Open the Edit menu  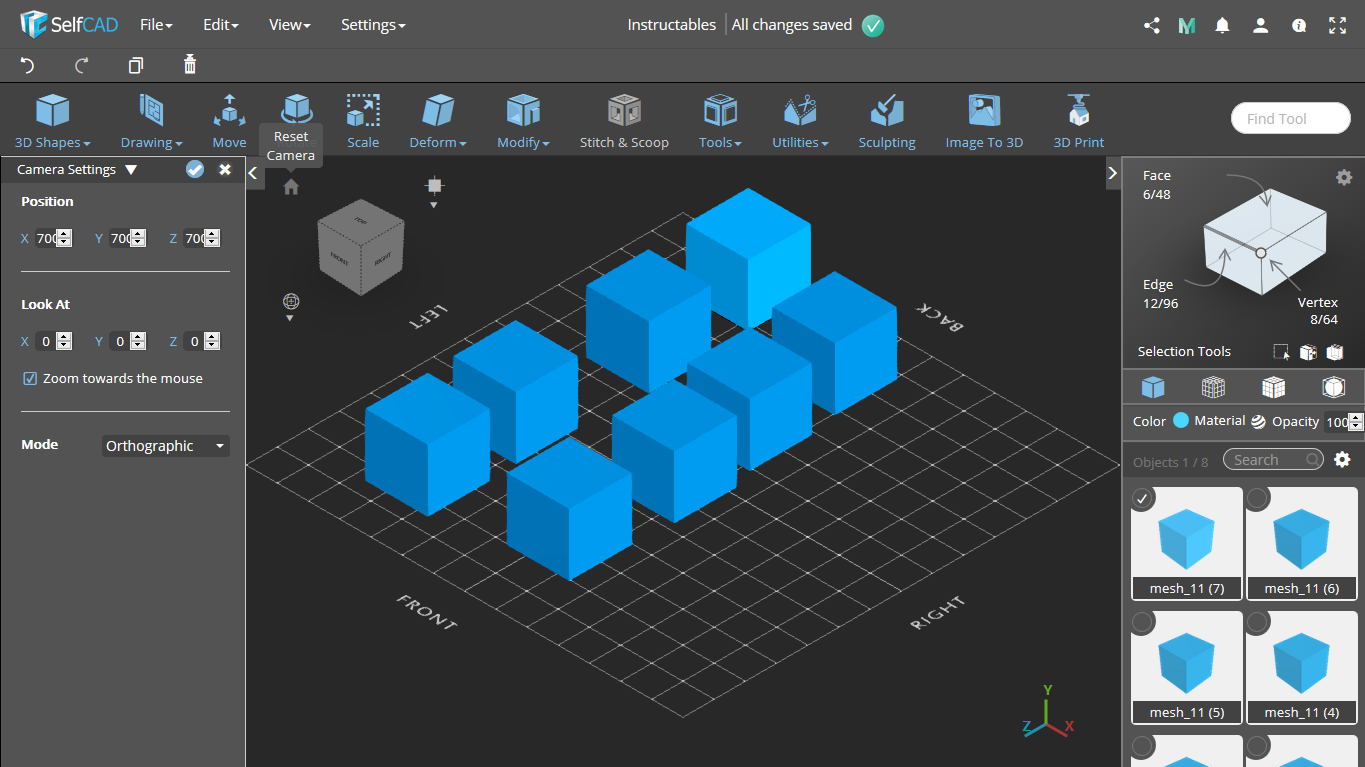(x=220, y=25)
